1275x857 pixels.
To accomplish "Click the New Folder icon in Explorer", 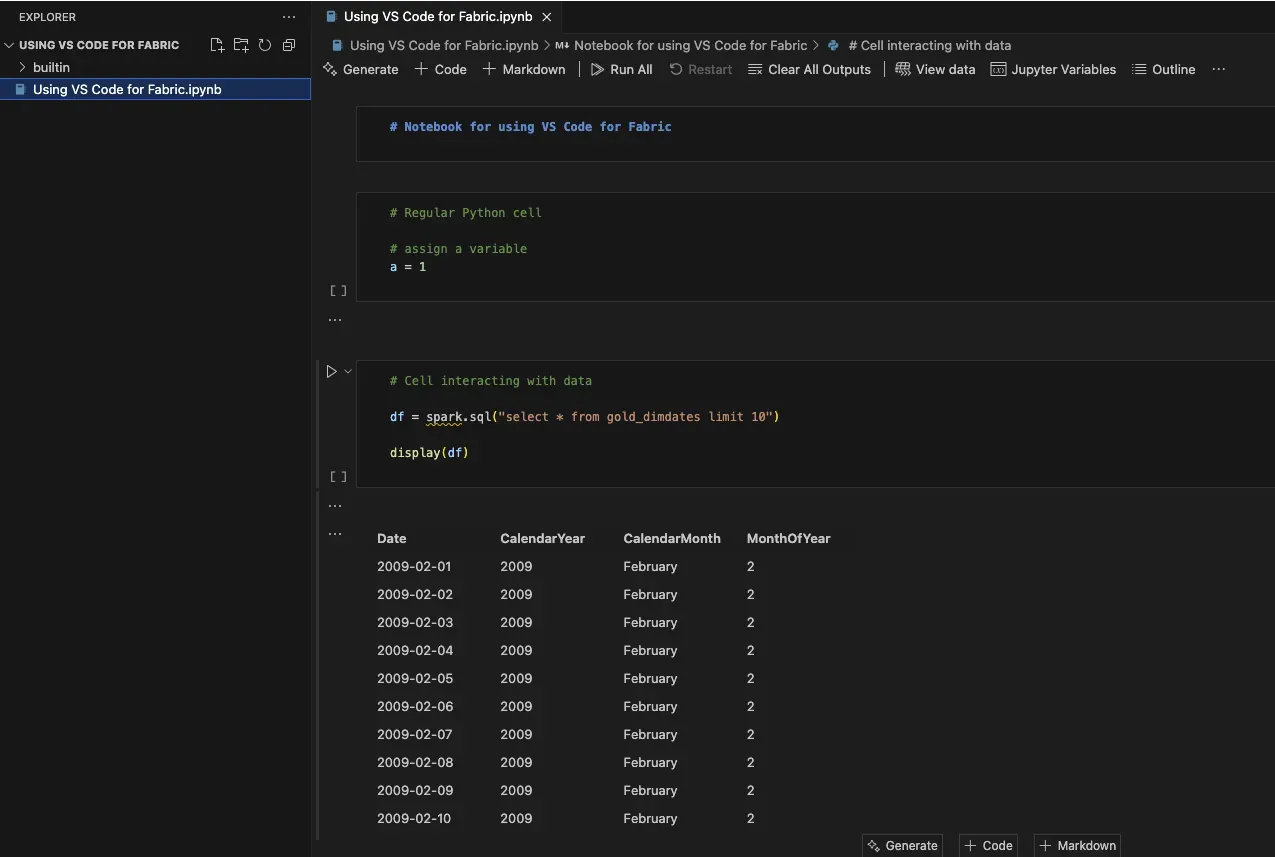I will 241,45.
